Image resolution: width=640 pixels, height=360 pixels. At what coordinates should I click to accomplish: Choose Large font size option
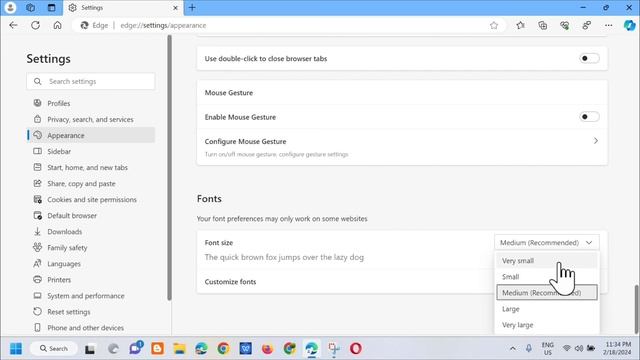547,309
